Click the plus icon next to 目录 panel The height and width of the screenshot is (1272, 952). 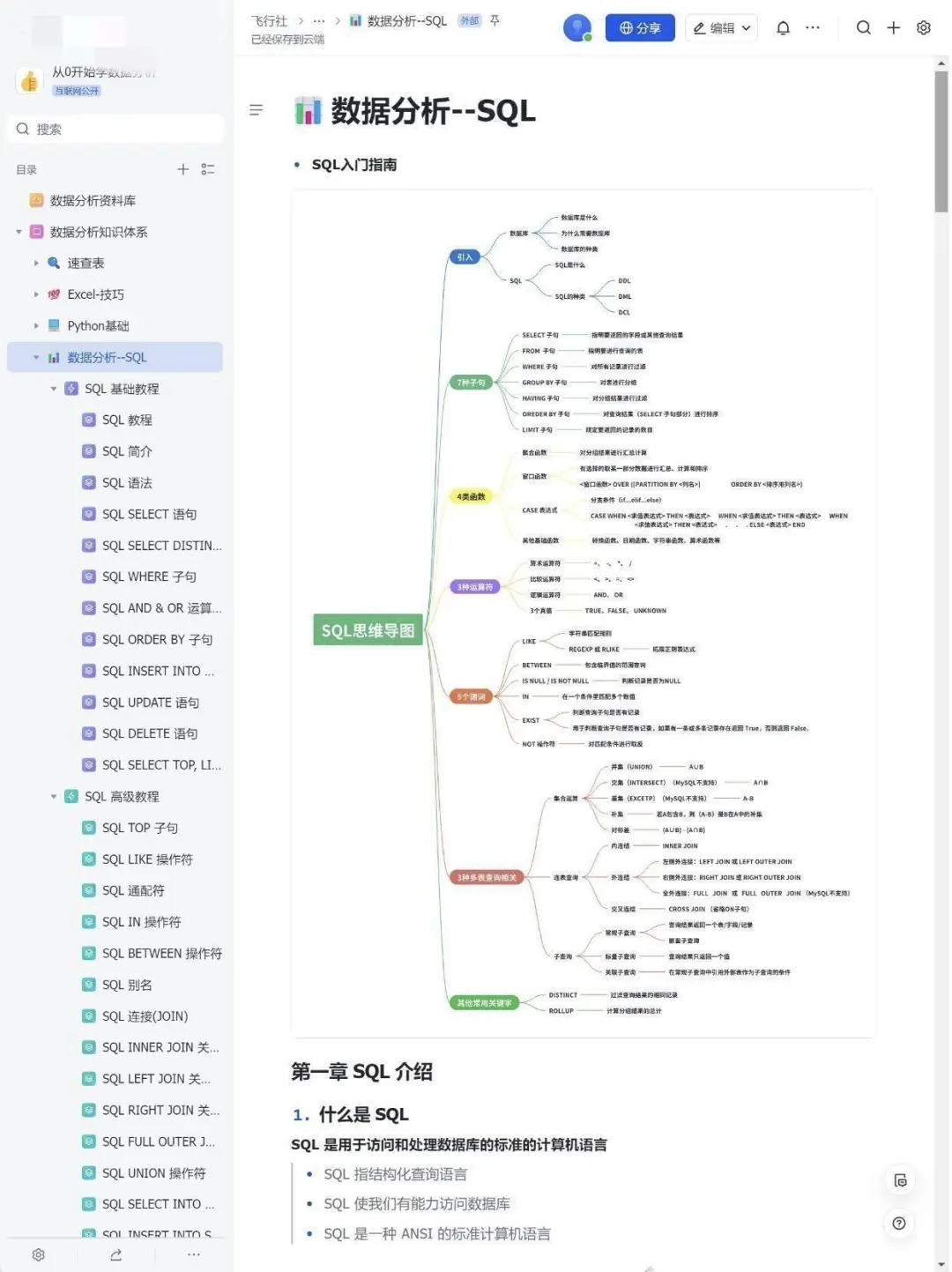point(182,169)
